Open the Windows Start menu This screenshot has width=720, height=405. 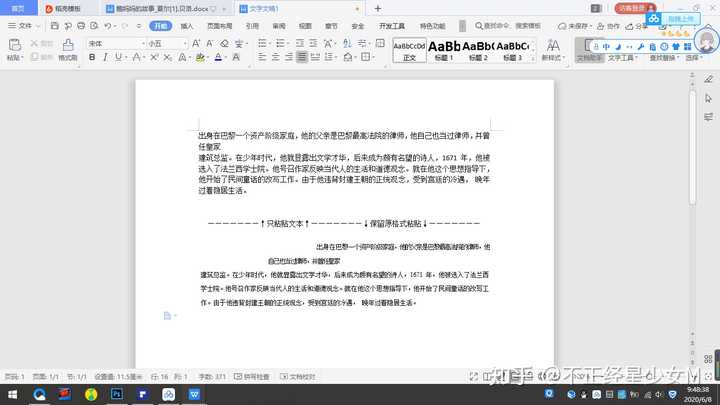pos(12,394)
